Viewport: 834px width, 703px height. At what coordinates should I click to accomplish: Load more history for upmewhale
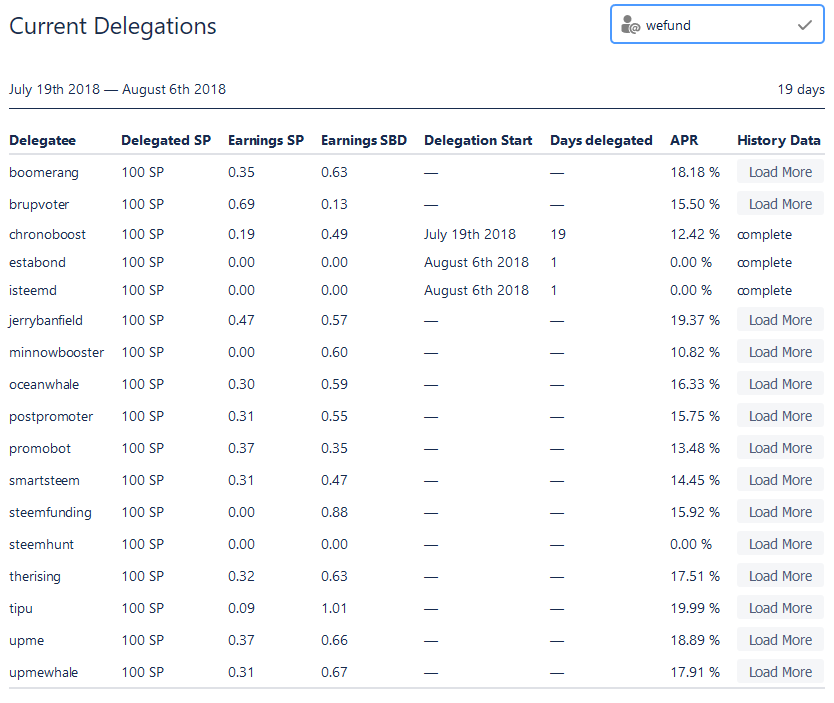[780, 672]
